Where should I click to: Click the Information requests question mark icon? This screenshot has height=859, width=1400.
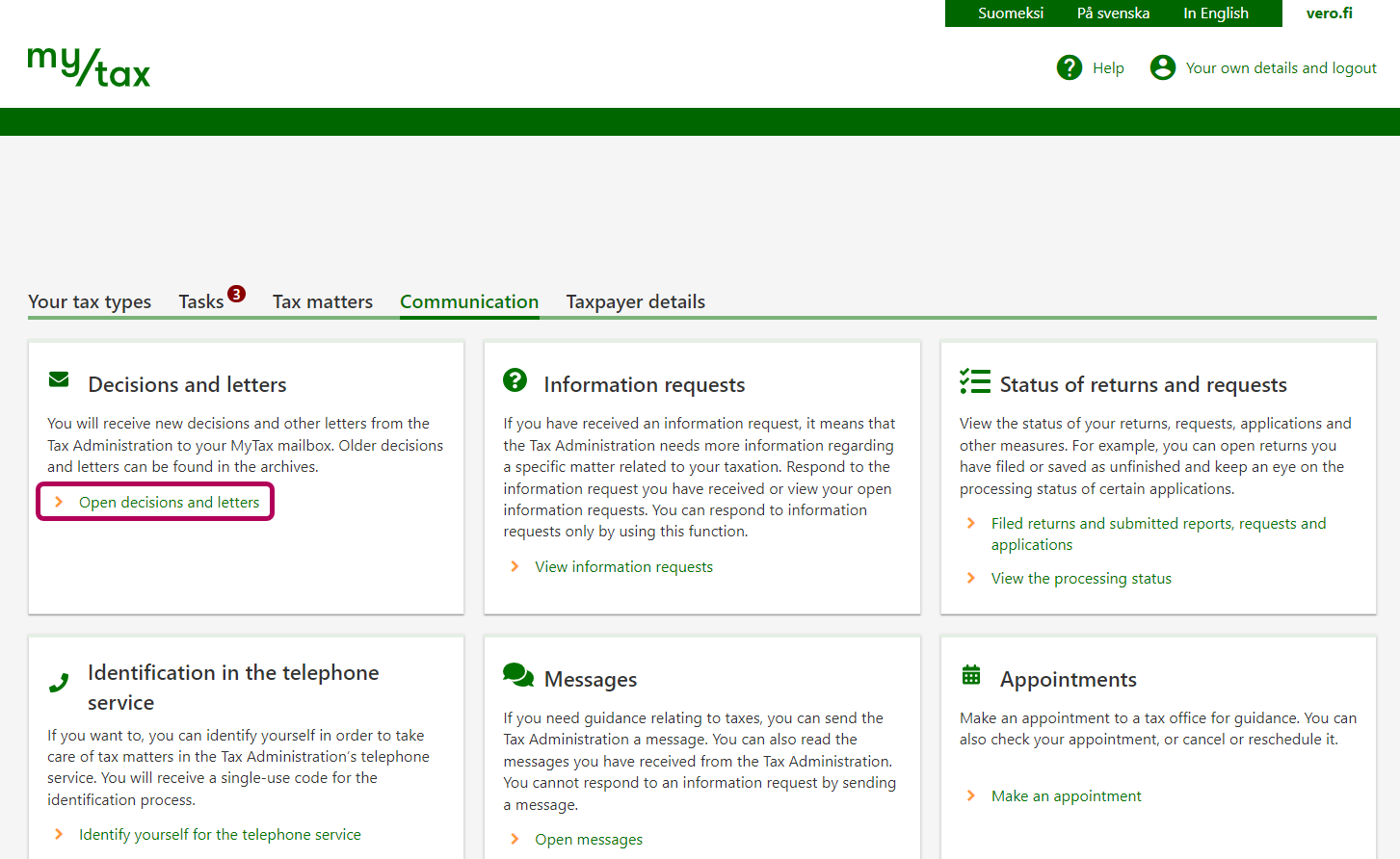(x=515, y=380)
